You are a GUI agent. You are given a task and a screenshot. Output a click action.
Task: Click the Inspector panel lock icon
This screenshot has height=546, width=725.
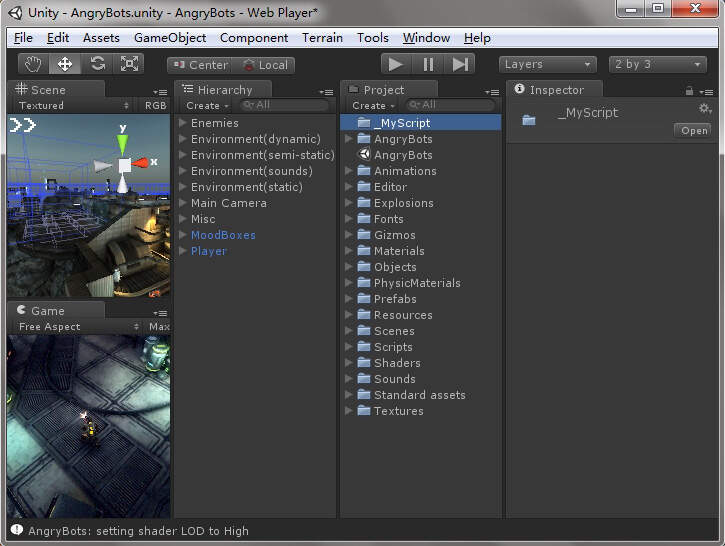(x=689, y=90)
